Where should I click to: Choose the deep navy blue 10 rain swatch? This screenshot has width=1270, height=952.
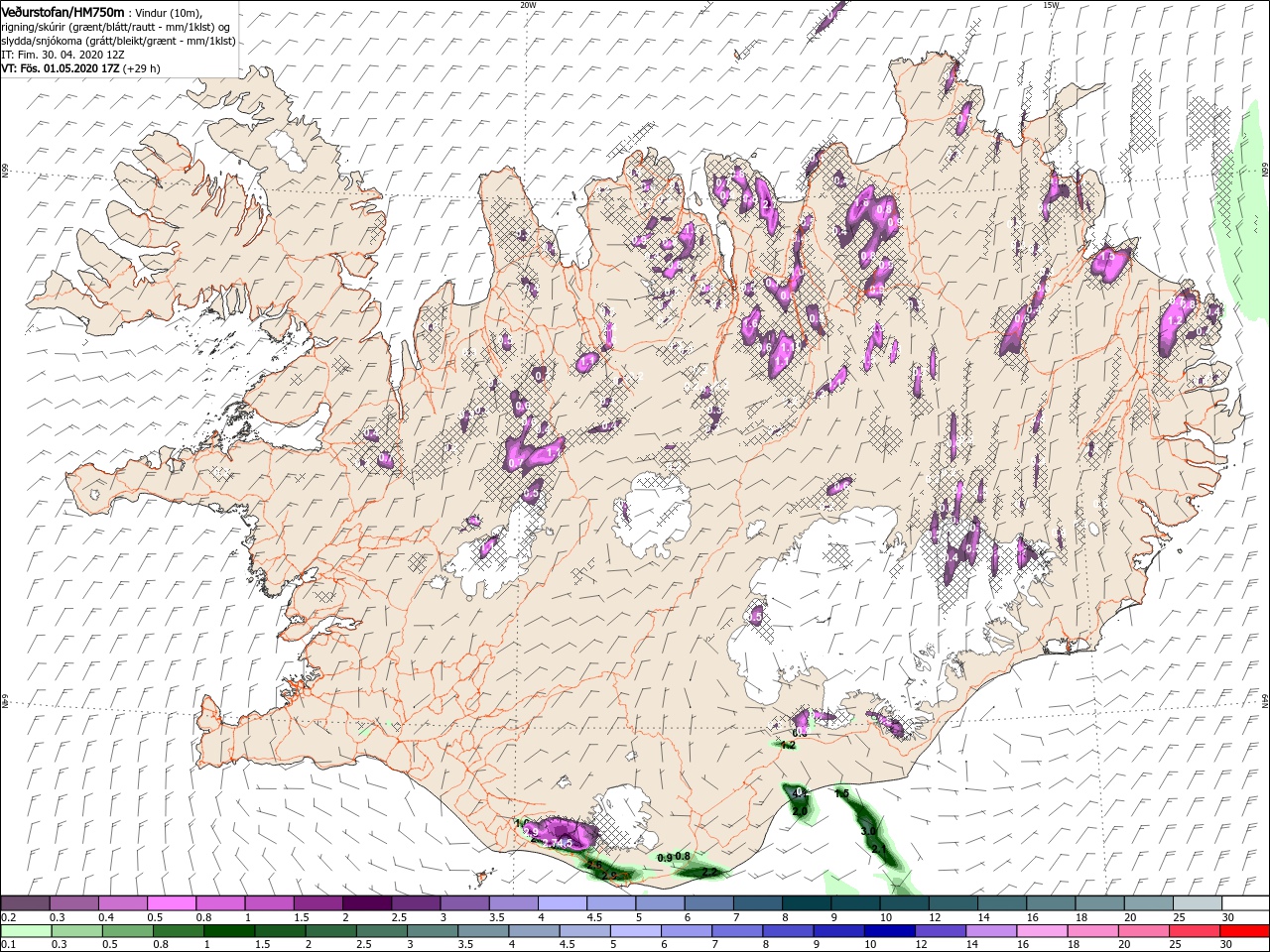[x=888, y=931]
